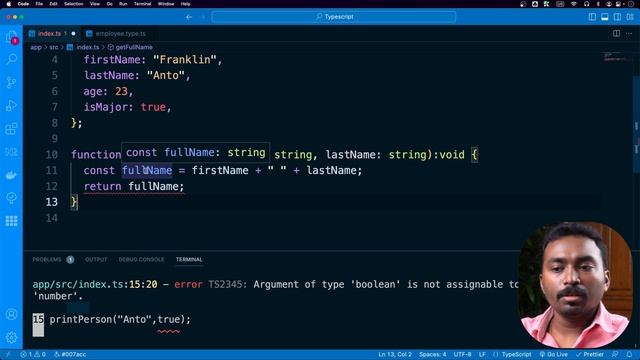The width and height of the screenshot is (640, 360).
Task: Open the editor more actions ellipsis
Action: tap(629, 33)
